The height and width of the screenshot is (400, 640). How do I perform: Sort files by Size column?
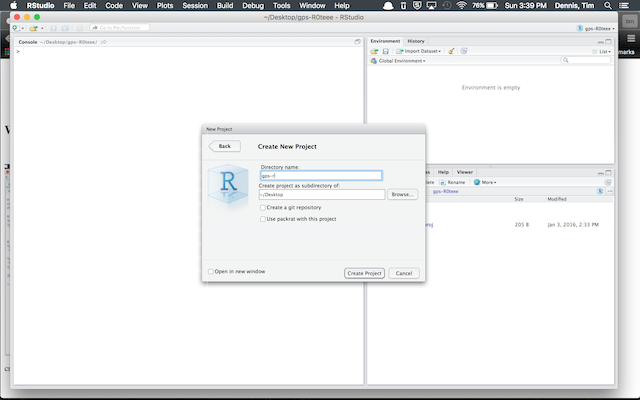(x=519, y=199)
